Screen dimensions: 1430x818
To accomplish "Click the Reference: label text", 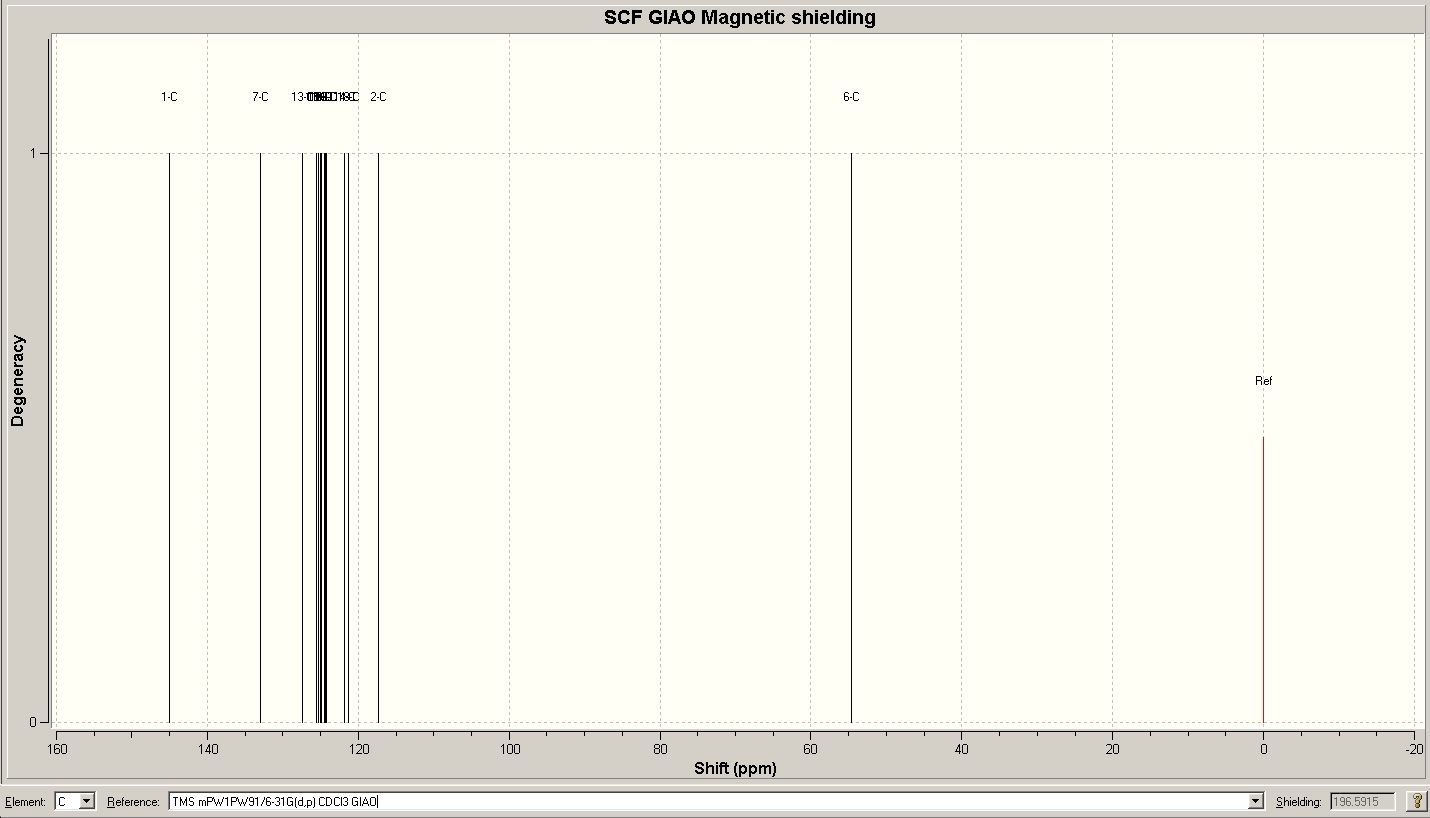I will (133, 802).
